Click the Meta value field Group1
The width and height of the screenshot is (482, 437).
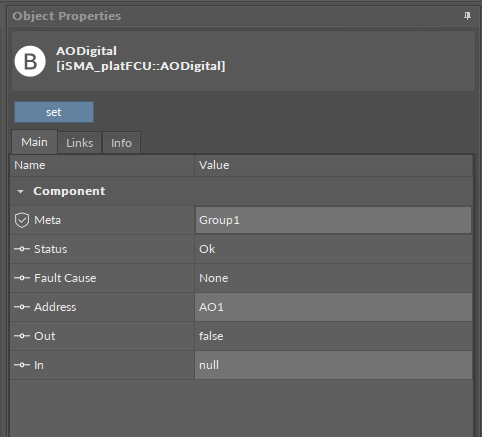click(333, 220)
